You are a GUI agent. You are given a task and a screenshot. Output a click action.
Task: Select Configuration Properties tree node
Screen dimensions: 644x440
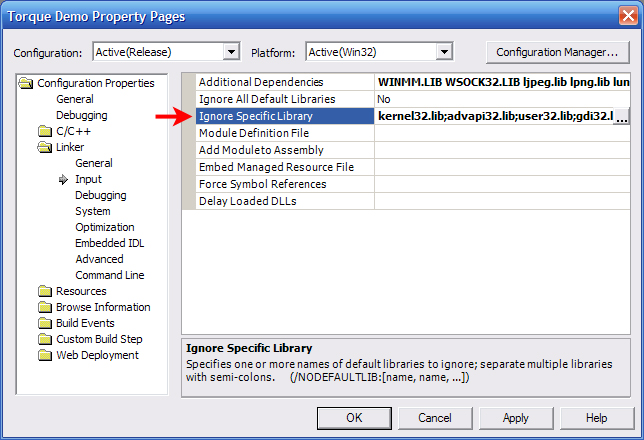pos(96,83)
